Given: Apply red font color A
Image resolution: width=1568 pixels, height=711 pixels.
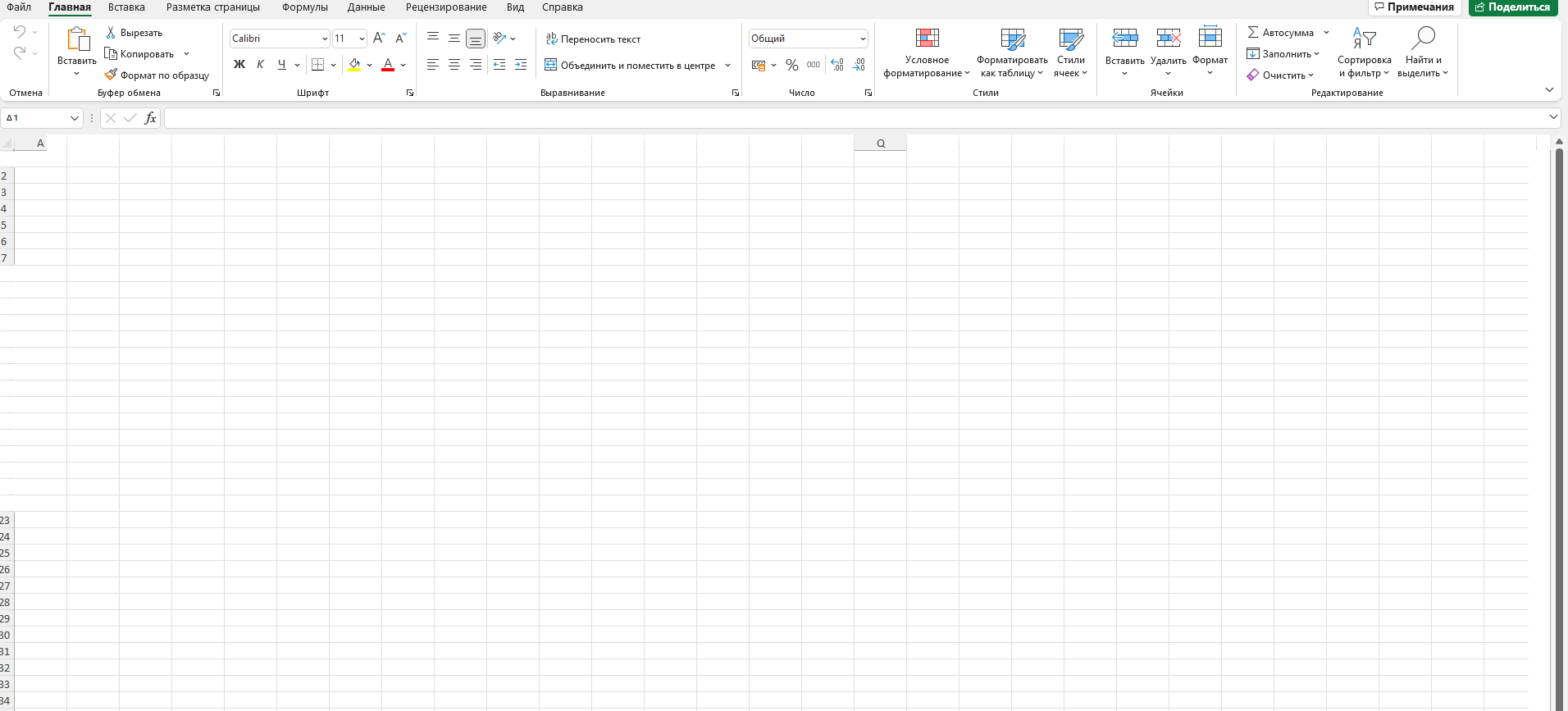Looking at the screenshot, I should coord(388,65).
